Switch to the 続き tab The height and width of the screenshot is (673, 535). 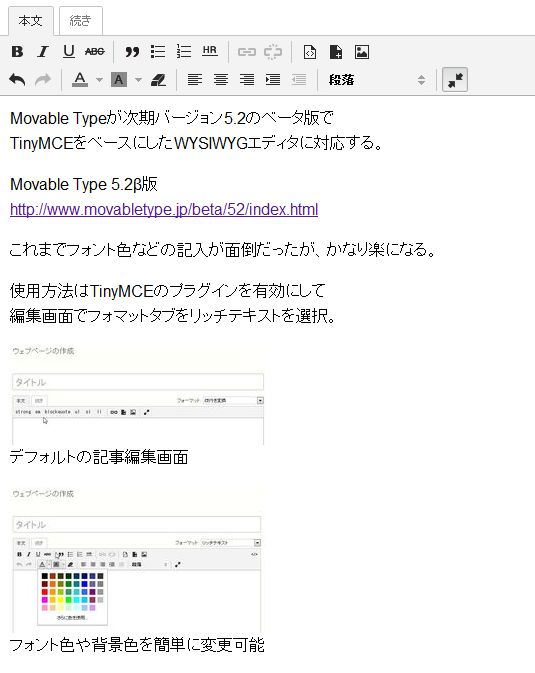pyautogui.click(x=81, y=21)
